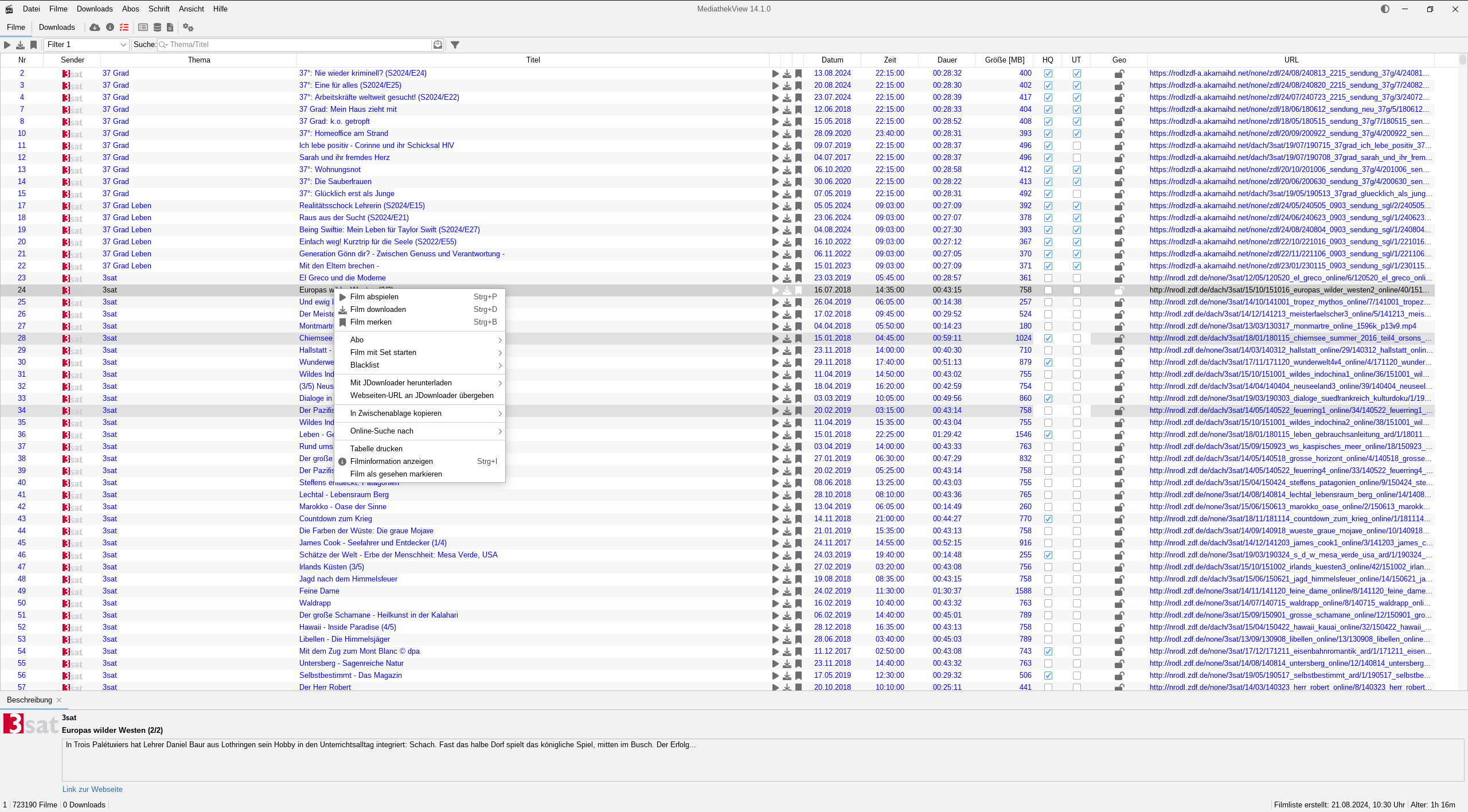Download the film Marokko - Oase der Sinne
Image resolution: width=1468 pixels, height=812 pixels.
787,507
